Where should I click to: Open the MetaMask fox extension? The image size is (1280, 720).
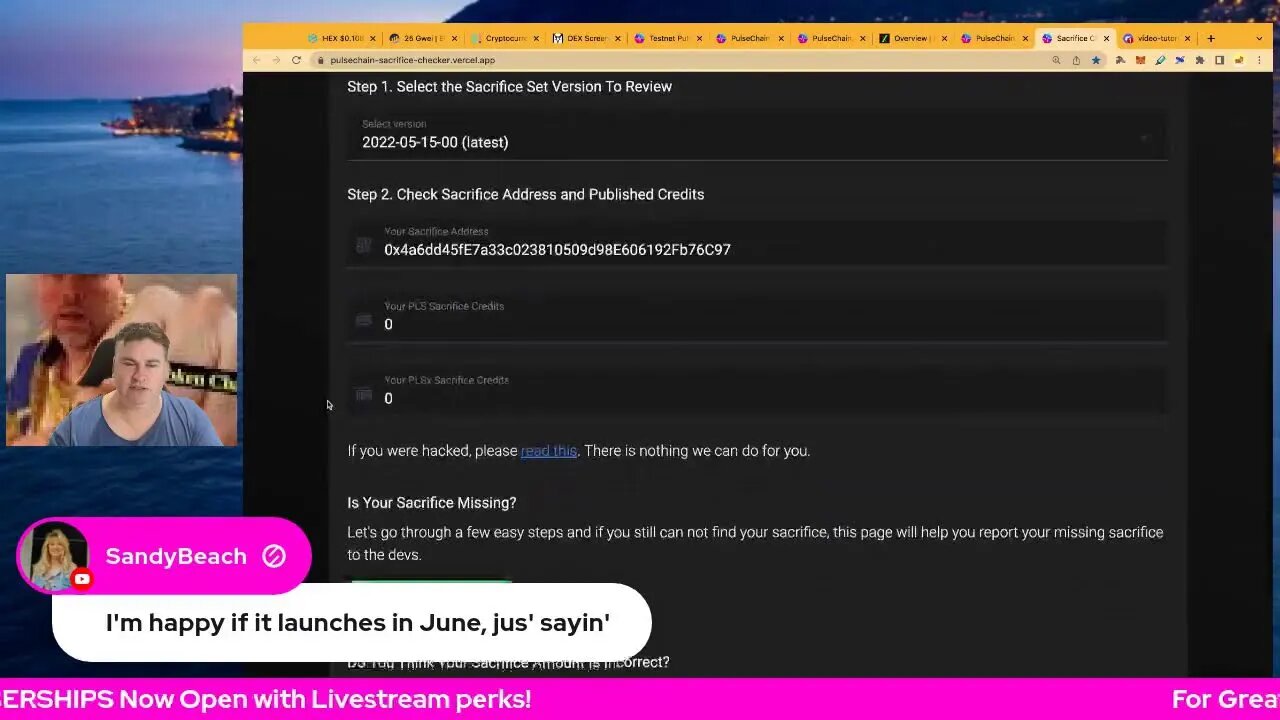pos(1139,60)
